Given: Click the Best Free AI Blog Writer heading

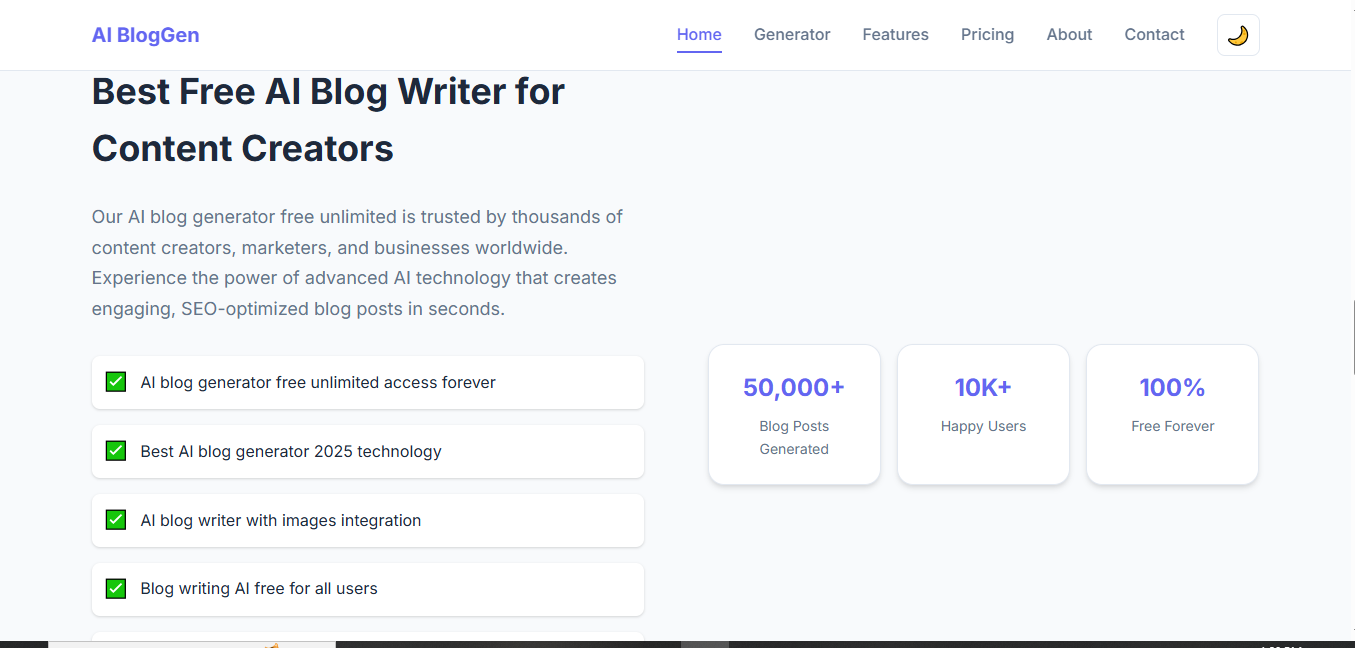Looking at the screenshot, I should tap(328, 120).
